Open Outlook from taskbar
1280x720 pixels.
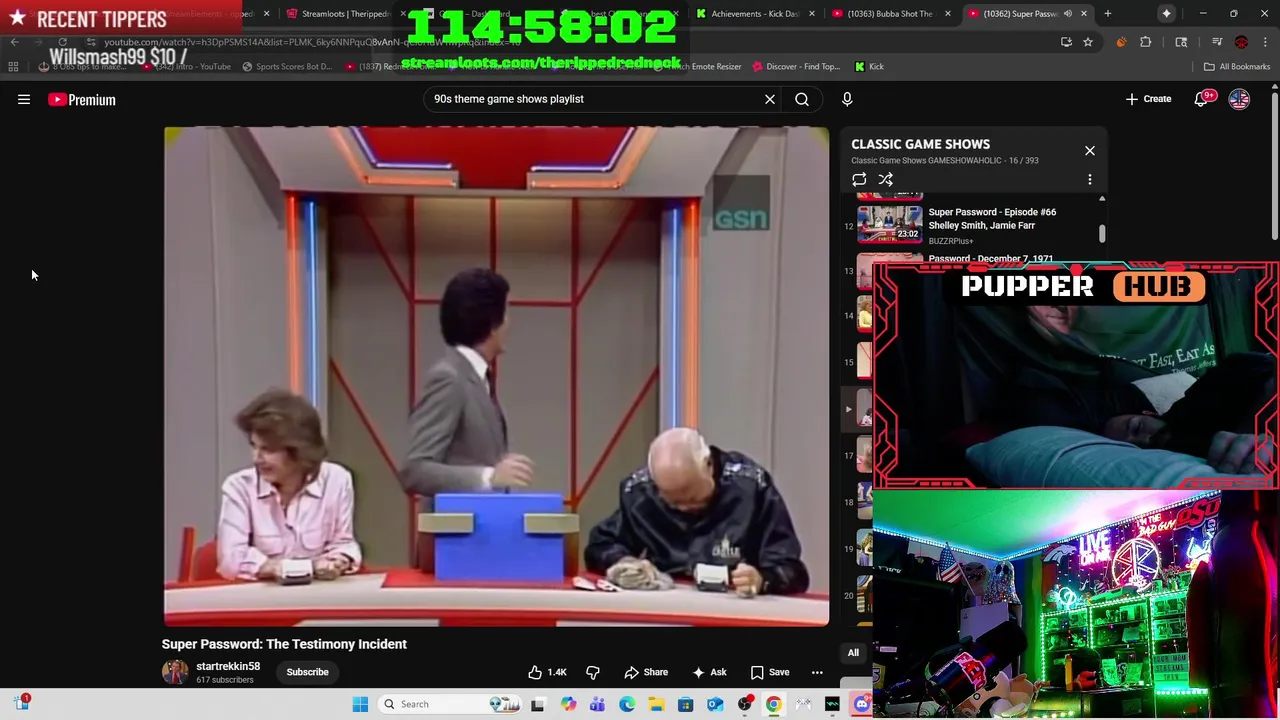[715, 704]
